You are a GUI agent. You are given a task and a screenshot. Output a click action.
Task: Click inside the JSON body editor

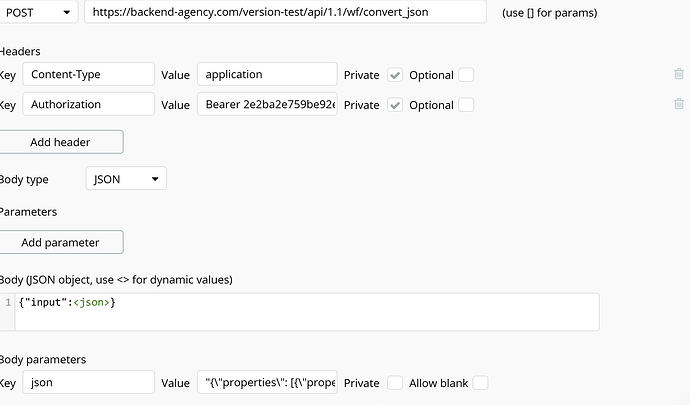click(307, 312)
